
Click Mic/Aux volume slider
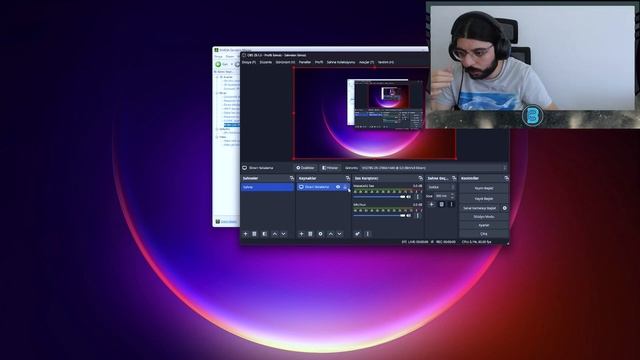tap(379, 216)
